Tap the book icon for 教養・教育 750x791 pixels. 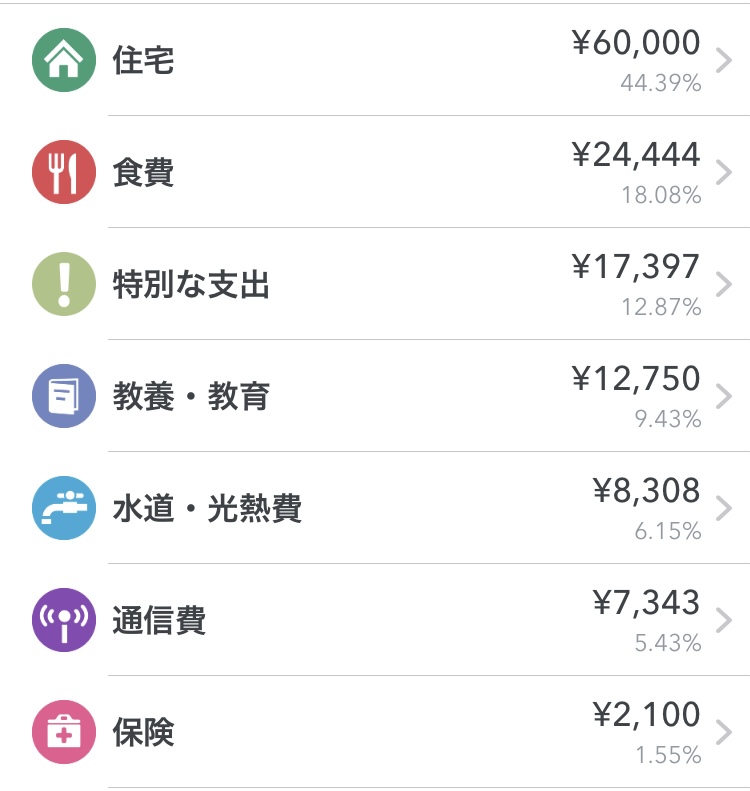[x=64, y=396]
